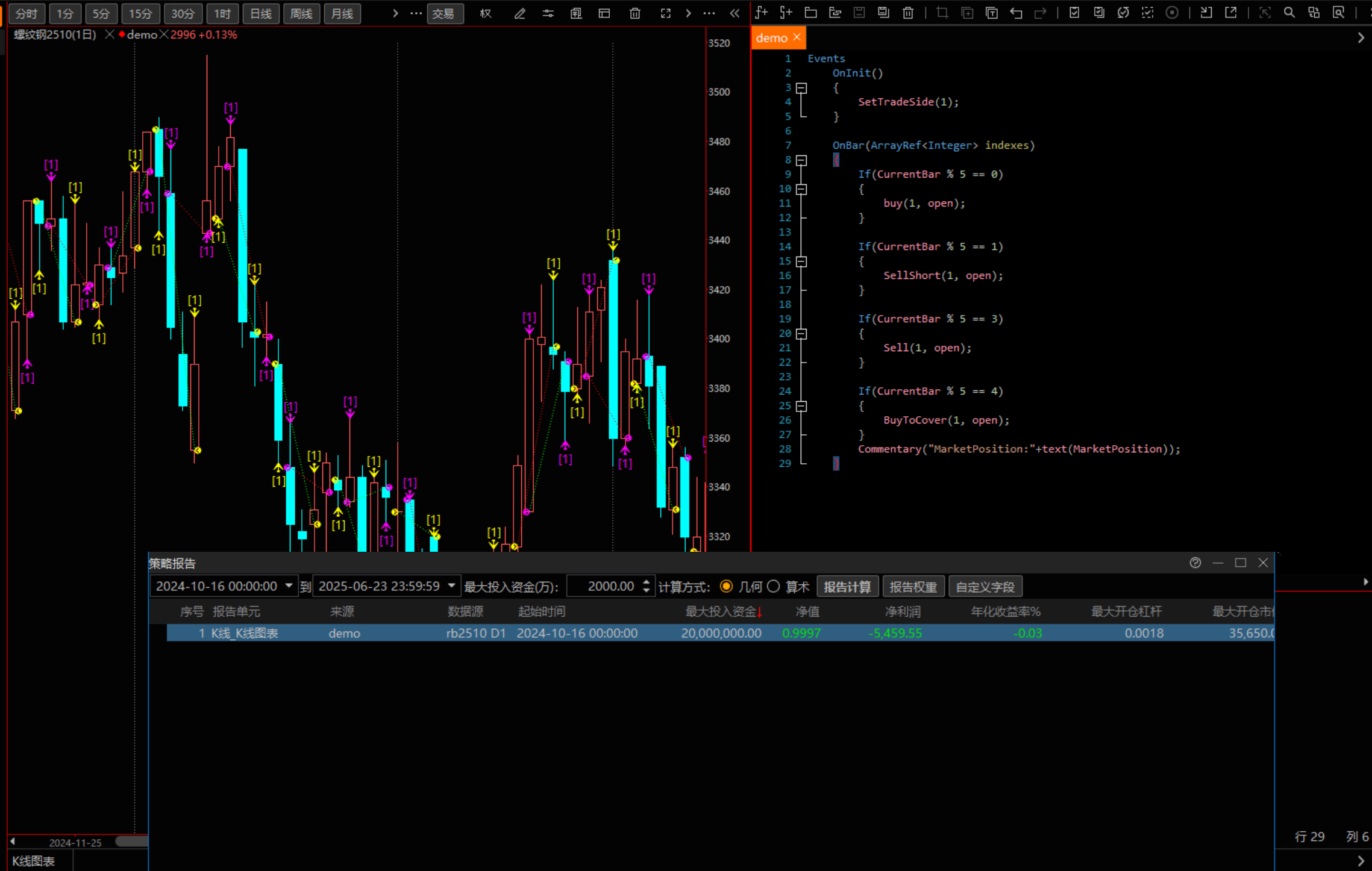Screen dimensions: 1372x871
Task: Collapse panel with double-left chevron
Action: pyautogui.click(x=735, y=13)
